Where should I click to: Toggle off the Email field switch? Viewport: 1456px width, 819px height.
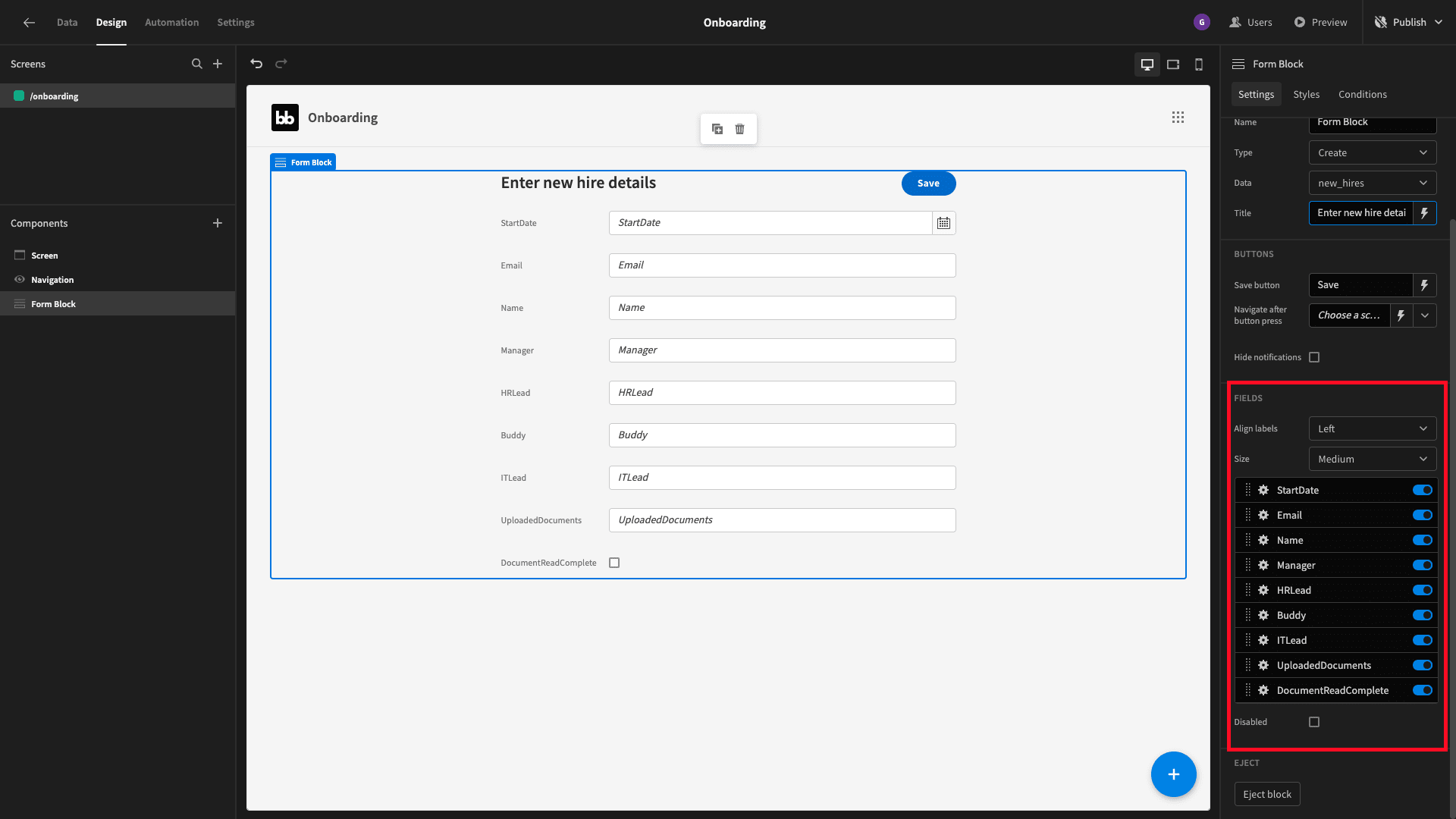coord(1423,515)
